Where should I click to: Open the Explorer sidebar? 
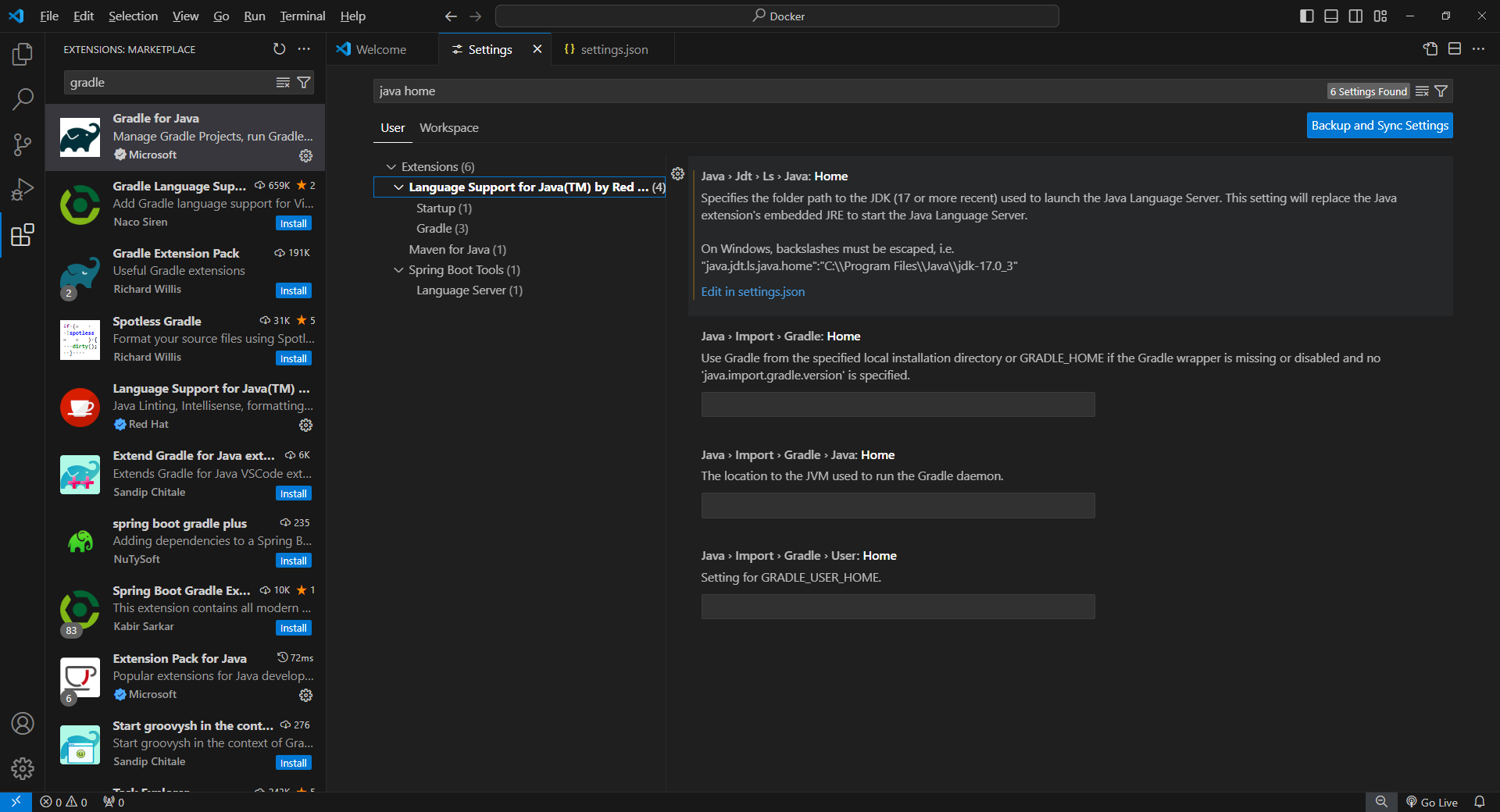23,53
